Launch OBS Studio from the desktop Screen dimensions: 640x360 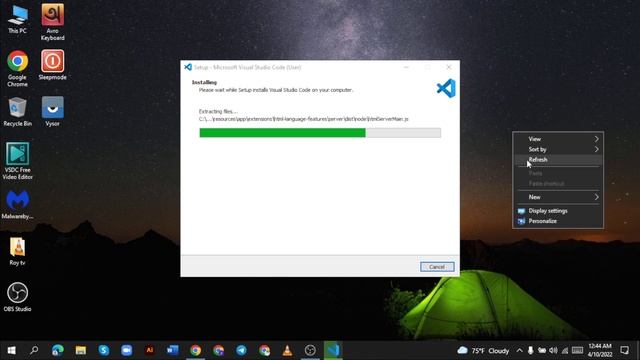[18, 297]
